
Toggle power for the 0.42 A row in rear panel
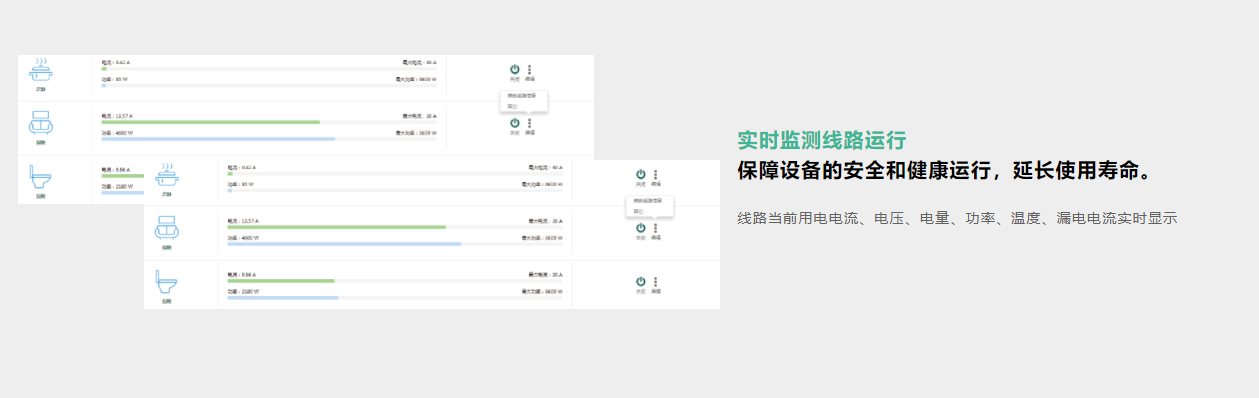(x=515, y=69)
